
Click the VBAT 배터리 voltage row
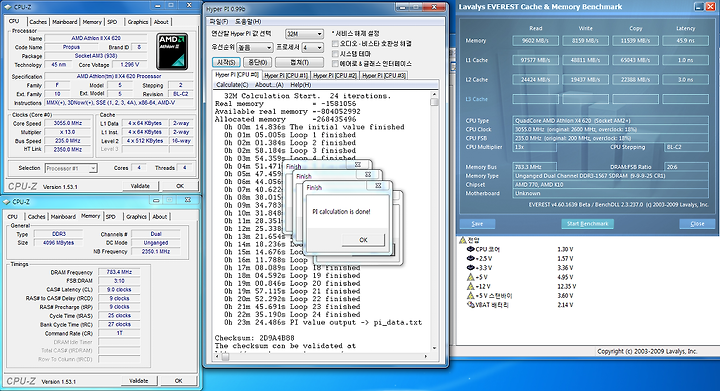520,305
